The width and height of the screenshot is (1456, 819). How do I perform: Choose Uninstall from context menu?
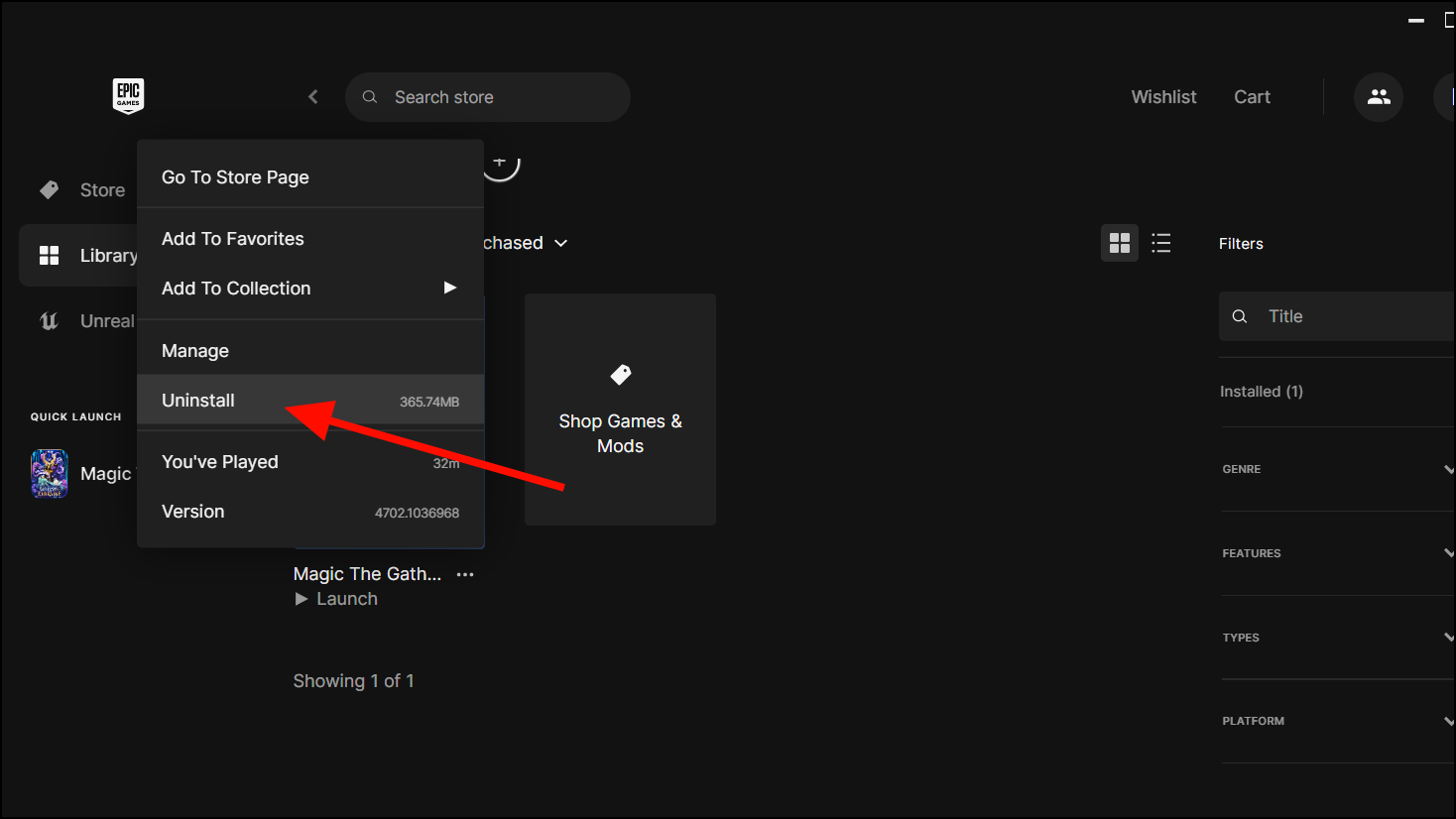pyautogui.click(x=310, y=401)
